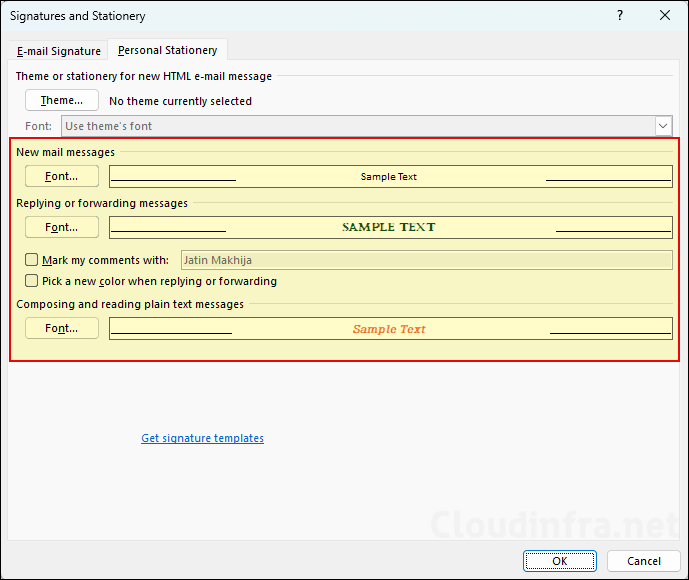689x580 pixels.
Task: Close the Signatures and Stationery dialog
Action: (x=665, y=15)
